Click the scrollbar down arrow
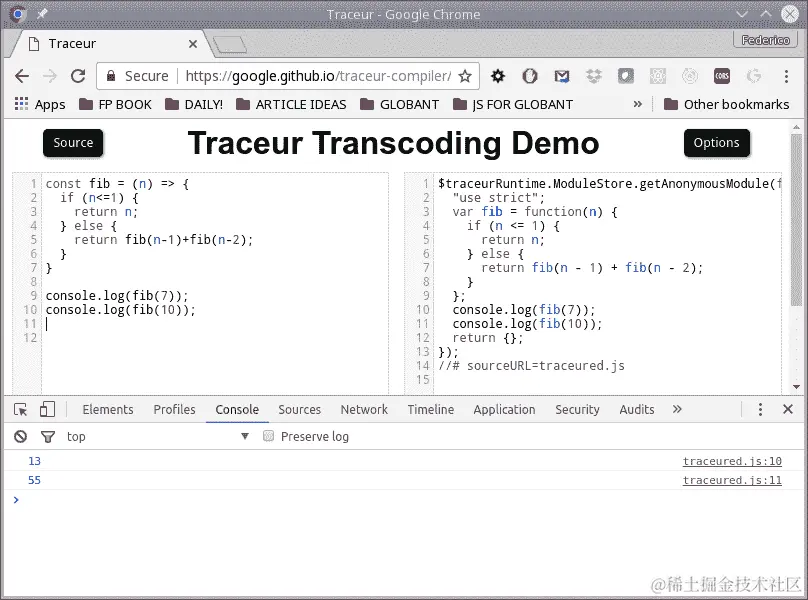The image size is (808, 600). (x=796, y=387)
